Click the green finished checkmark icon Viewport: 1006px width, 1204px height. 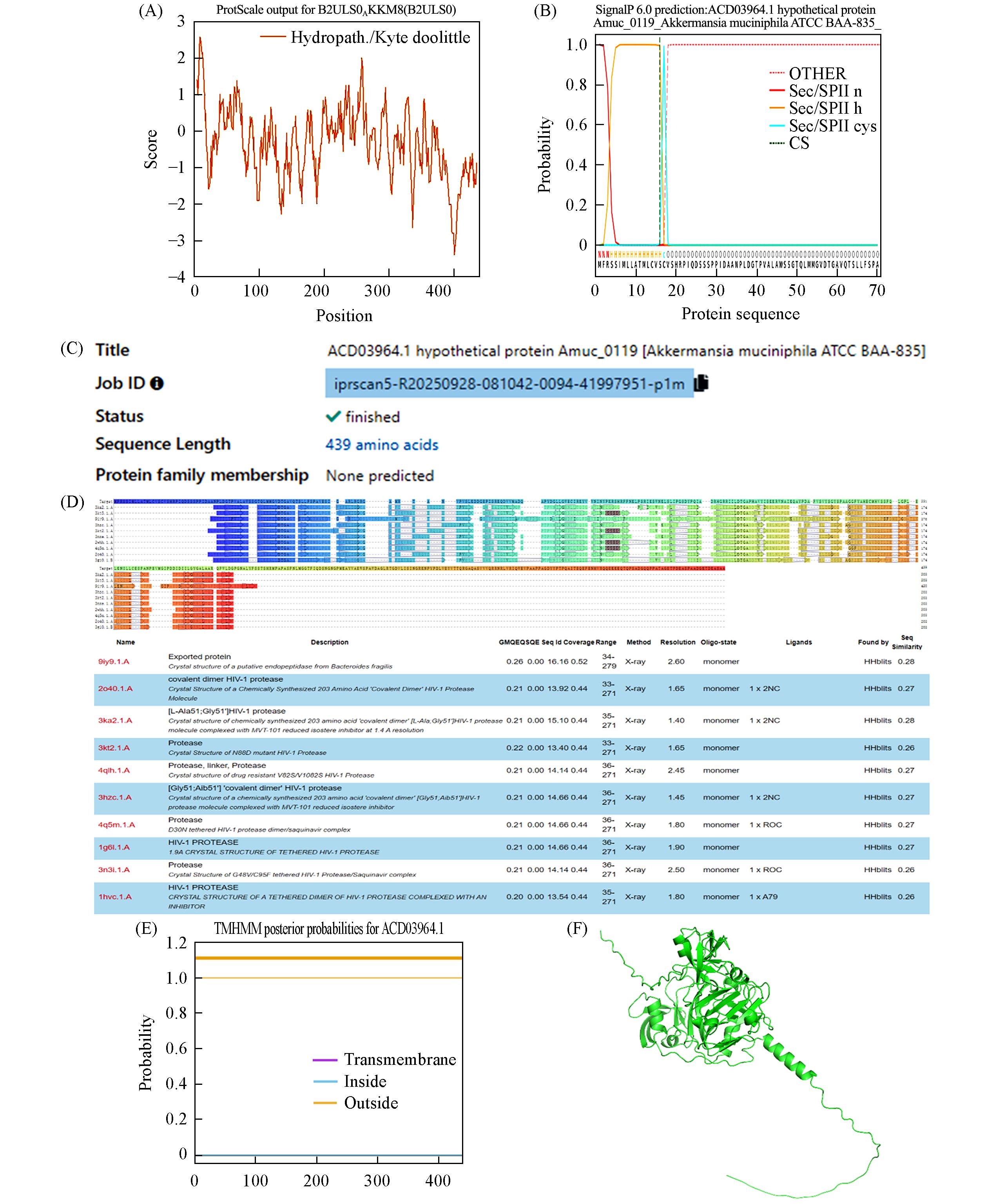pyautogui.click(x=333, y=416)
